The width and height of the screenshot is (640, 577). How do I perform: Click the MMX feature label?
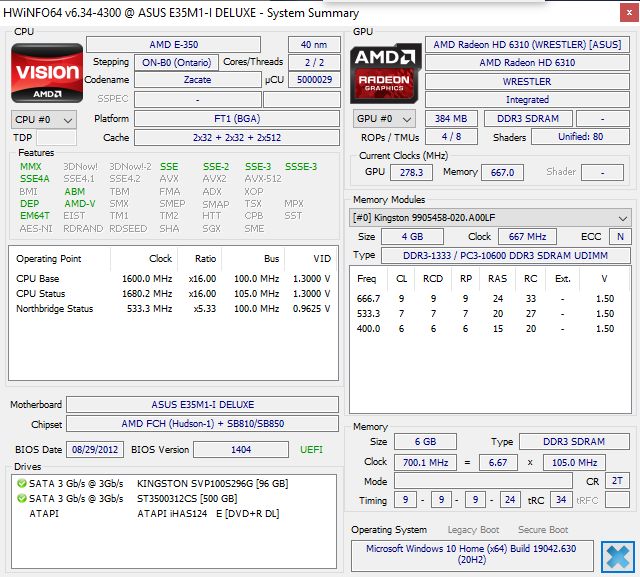pos(31,166)
